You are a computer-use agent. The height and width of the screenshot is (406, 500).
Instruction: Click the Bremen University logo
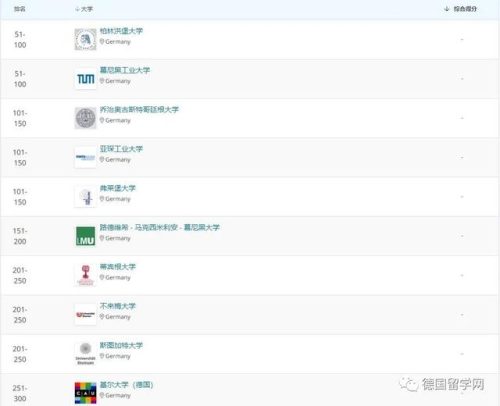point(85,315)
